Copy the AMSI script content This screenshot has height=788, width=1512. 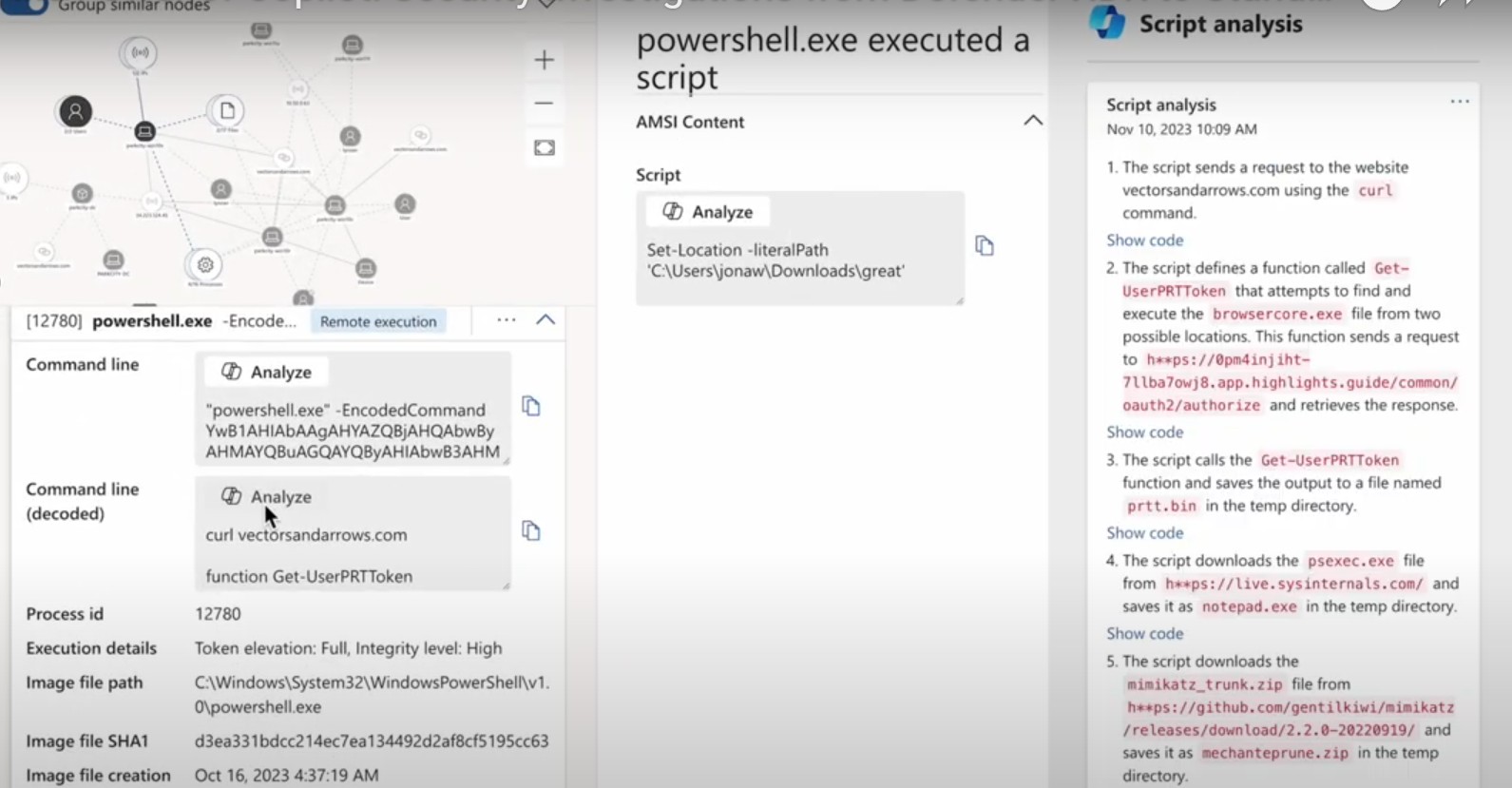pos(985,246)
